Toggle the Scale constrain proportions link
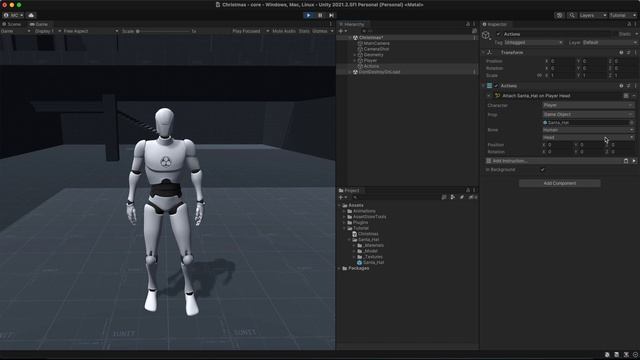This screenshot has width=640, height=360. pos(539,76)
